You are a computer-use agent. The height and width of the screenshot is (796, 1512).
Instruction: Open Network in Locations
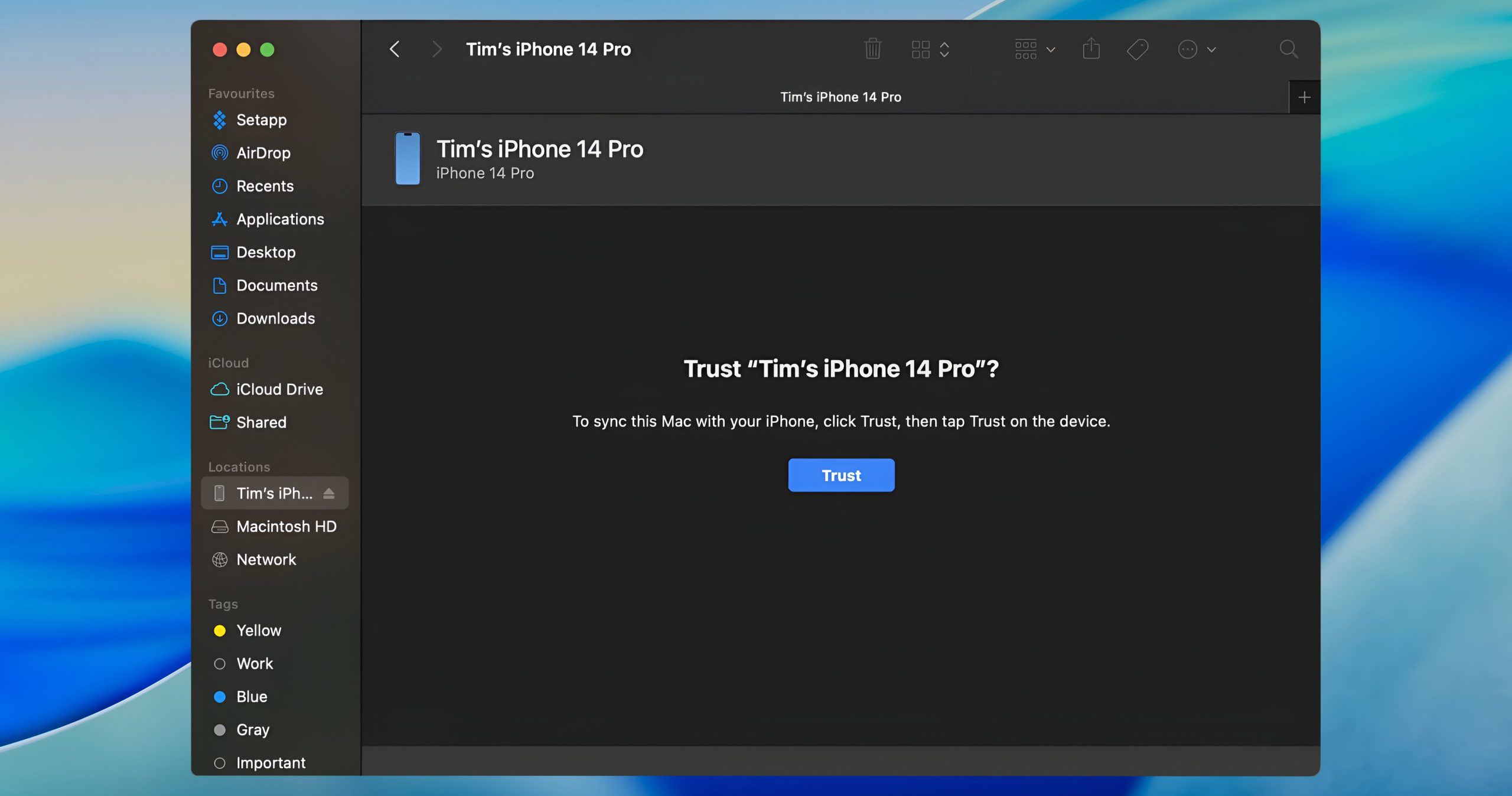(x=275, y=559)
